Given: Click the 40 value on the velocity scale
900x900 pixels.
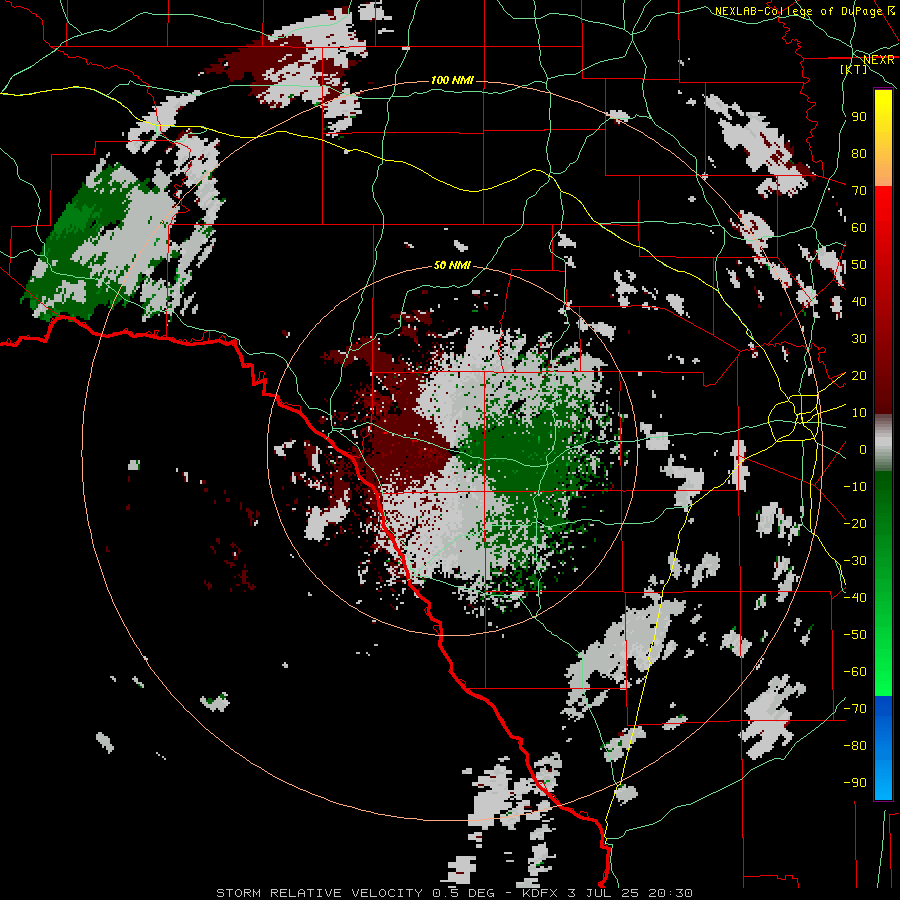Looking at the screenshot, I should coord(859,301).
